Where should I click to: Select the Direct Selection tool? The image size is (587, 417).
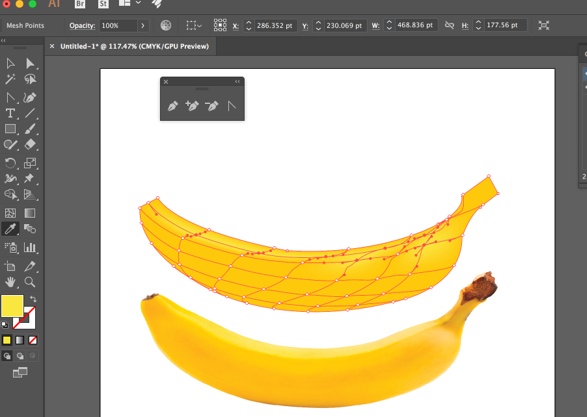30,63
